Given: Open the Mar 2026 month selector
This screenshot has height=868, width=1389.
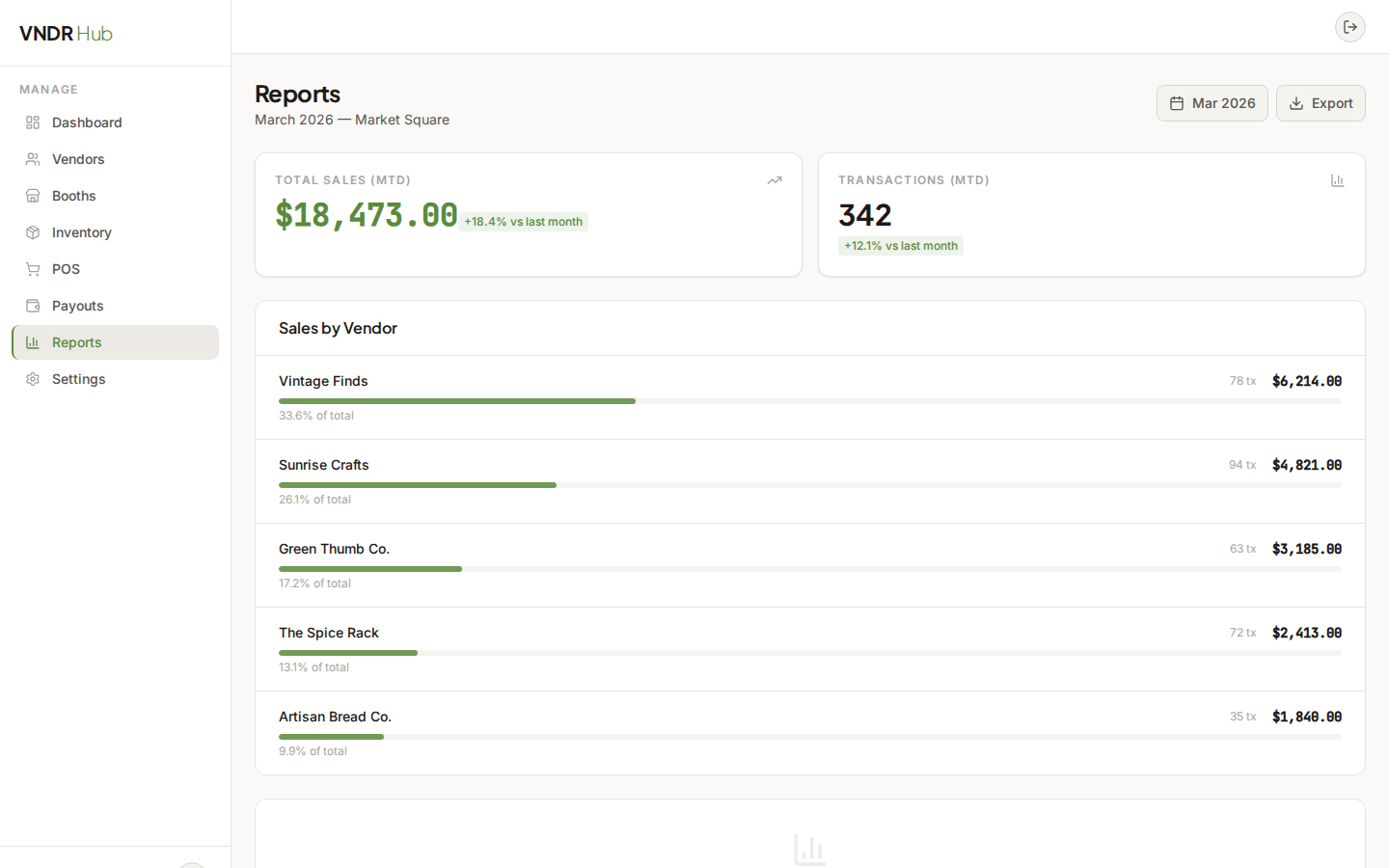Looking at the screenshot, I should click(1212, 103).
